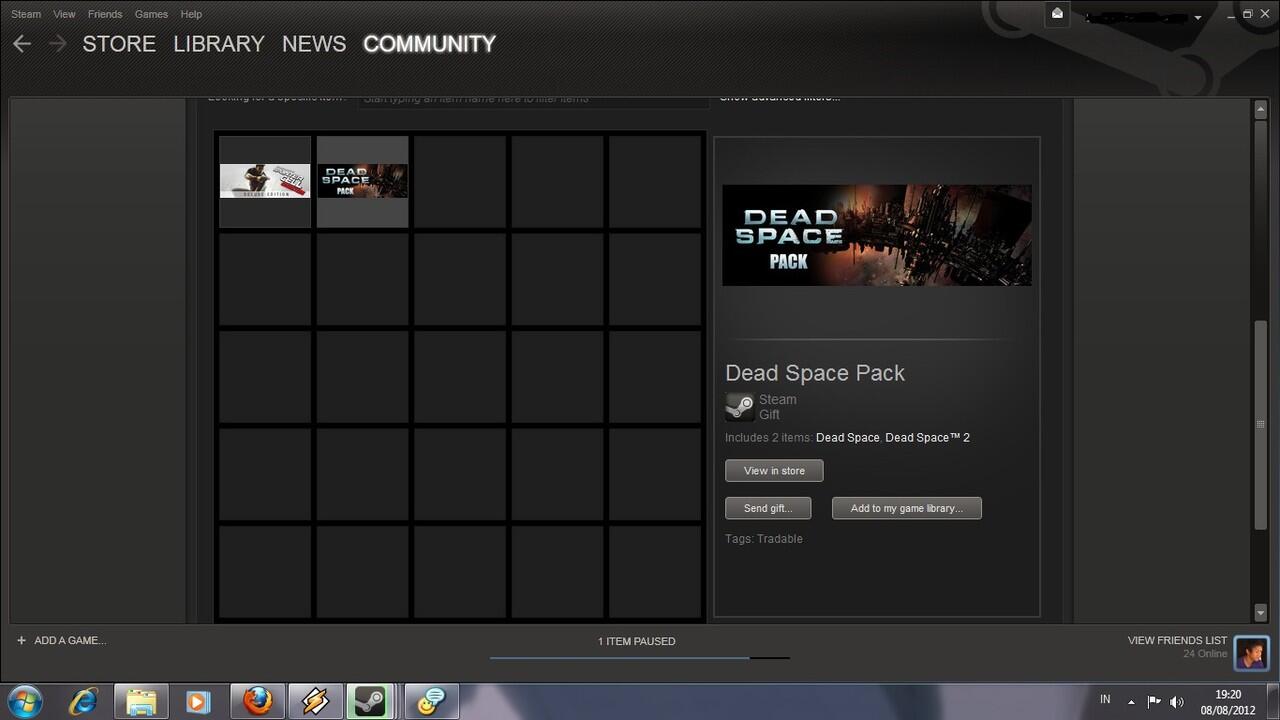Click the Send gift button
This screenshot has height=720, width=1280.
(x=768, y=508)
